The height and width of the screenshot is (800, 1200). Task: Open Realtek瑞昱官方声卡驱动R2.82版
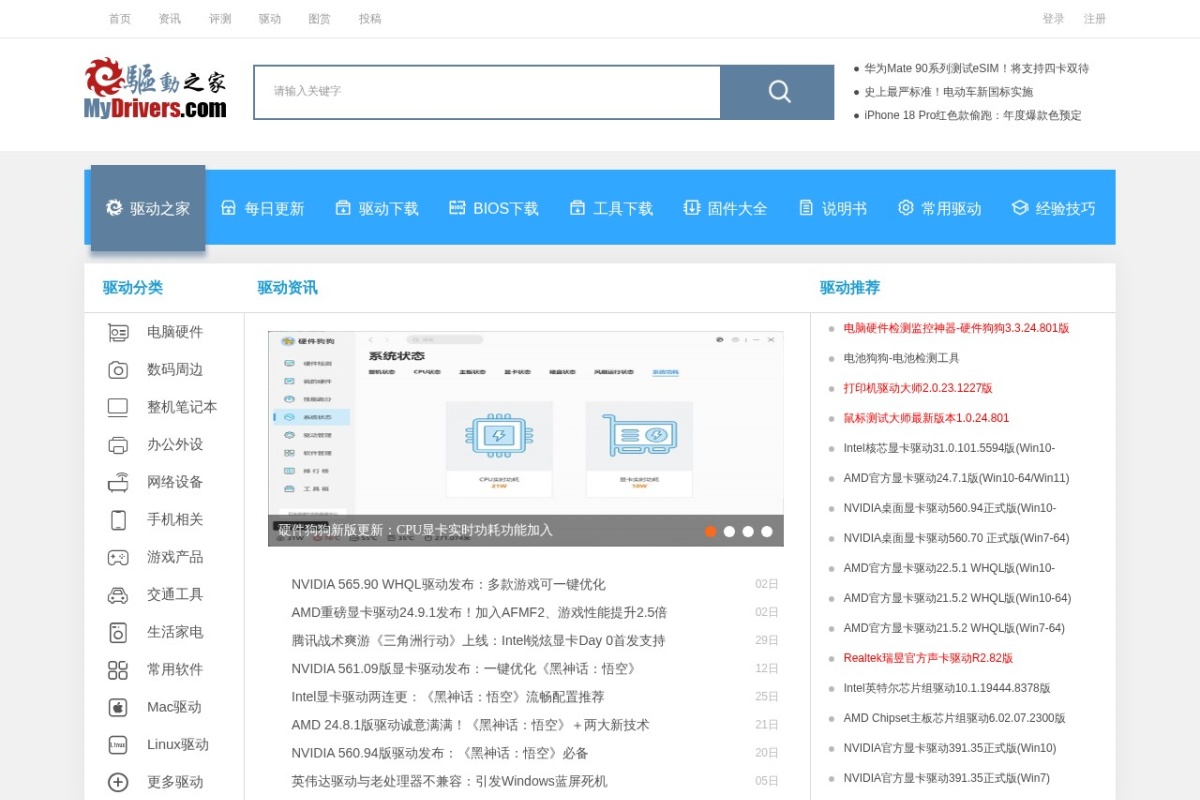click(x=928, y=658)
